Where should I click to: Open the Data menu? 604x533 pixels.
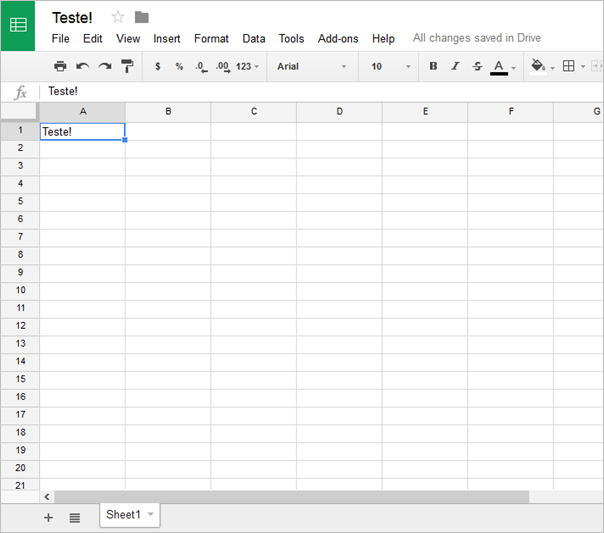click(253, 39)
